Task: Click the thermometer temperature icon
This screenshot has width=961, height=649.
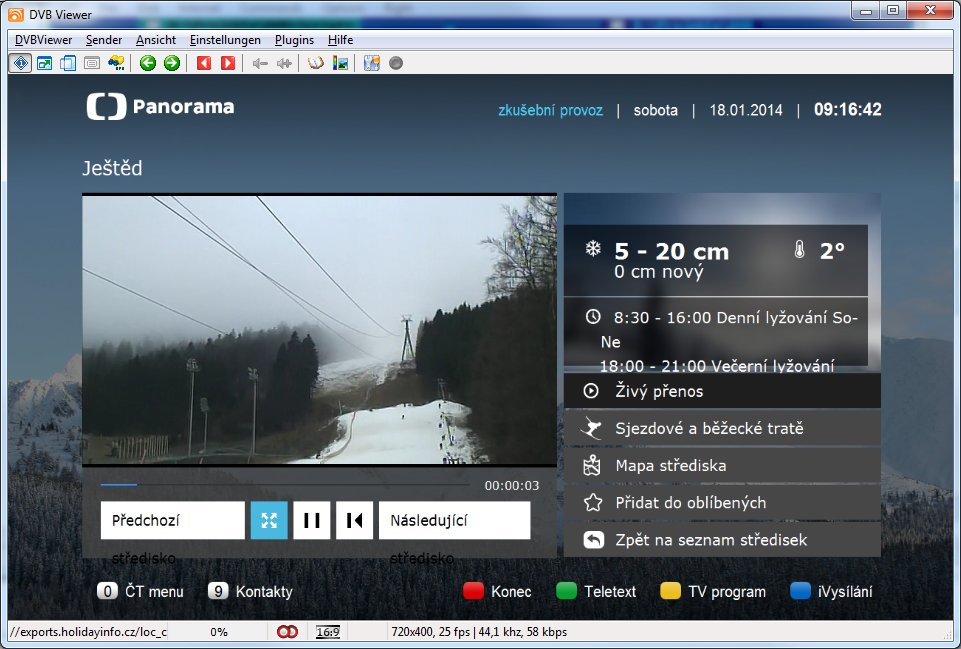Action: pos(799,249)
